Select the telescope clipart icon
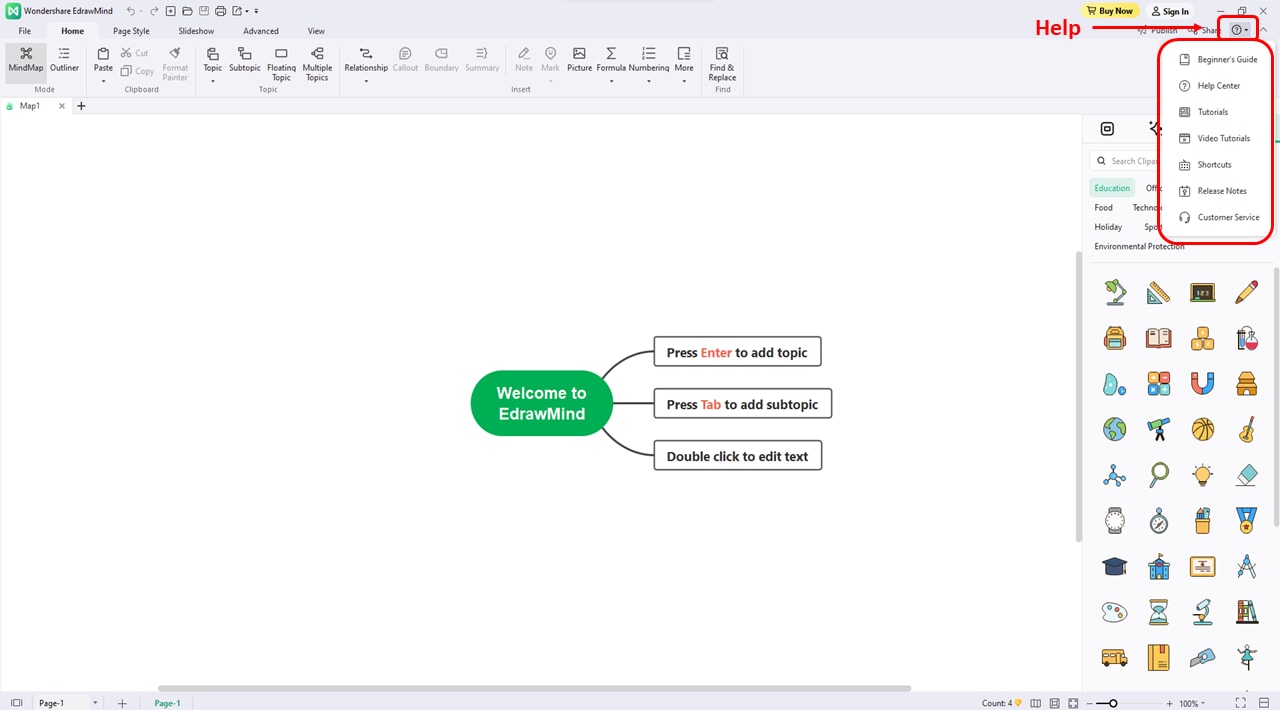The image size is (1280, 710). tap(1159, 429)
